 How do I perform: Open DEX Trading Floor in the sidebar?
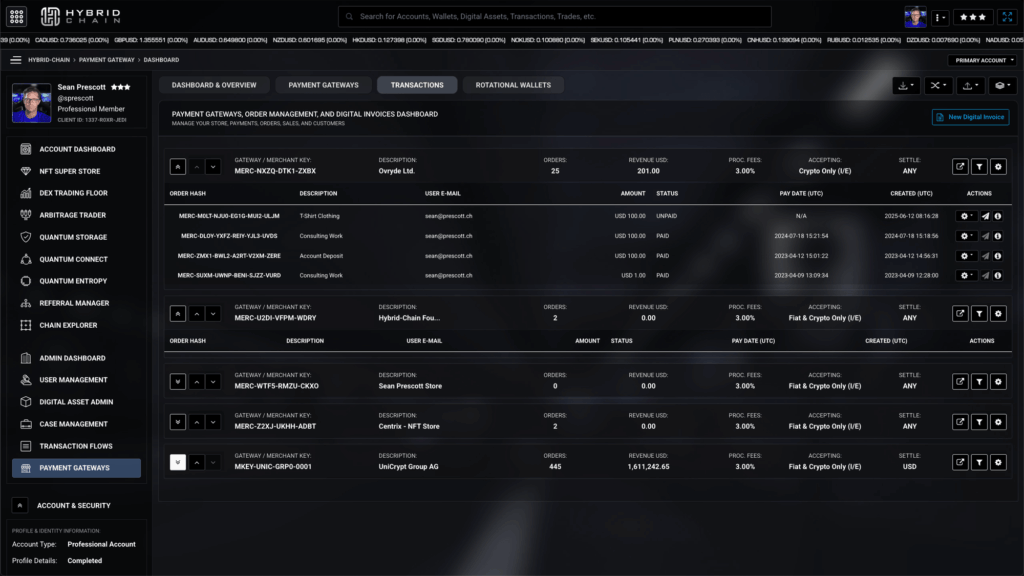(73, 193)
